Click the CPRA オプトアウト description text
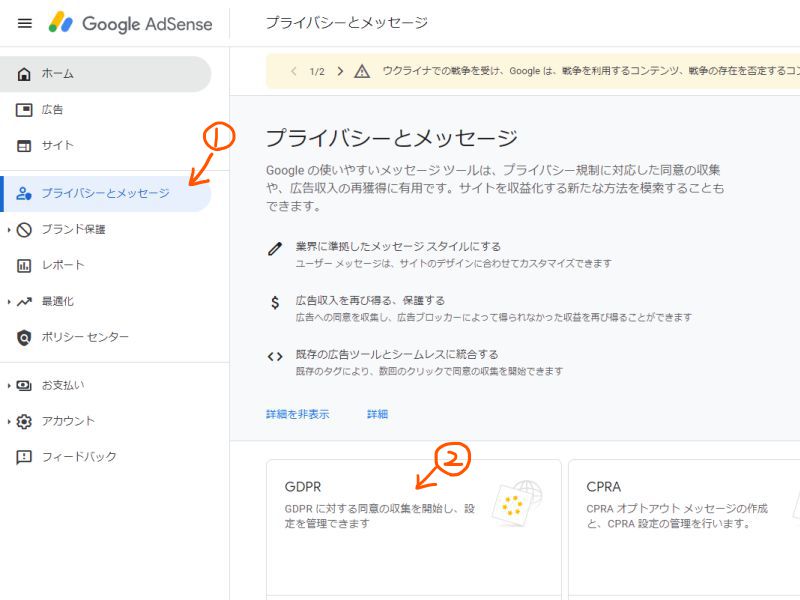 coord(677,516)
